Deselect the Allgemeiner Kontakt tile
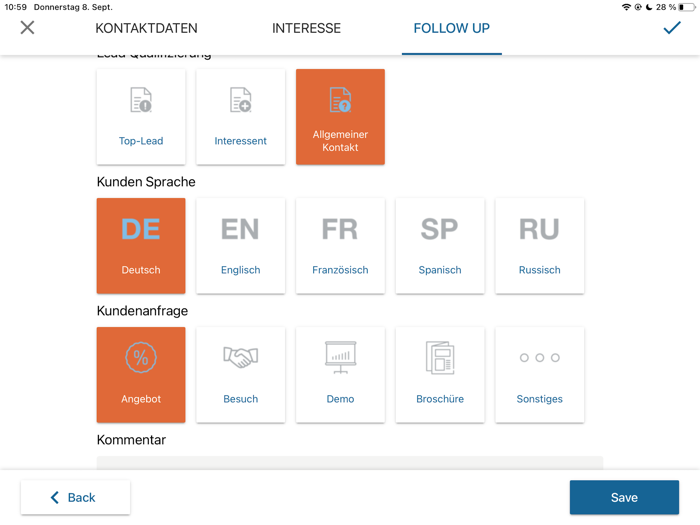This screenshot has height=525, width=700. tap(340, 117)
